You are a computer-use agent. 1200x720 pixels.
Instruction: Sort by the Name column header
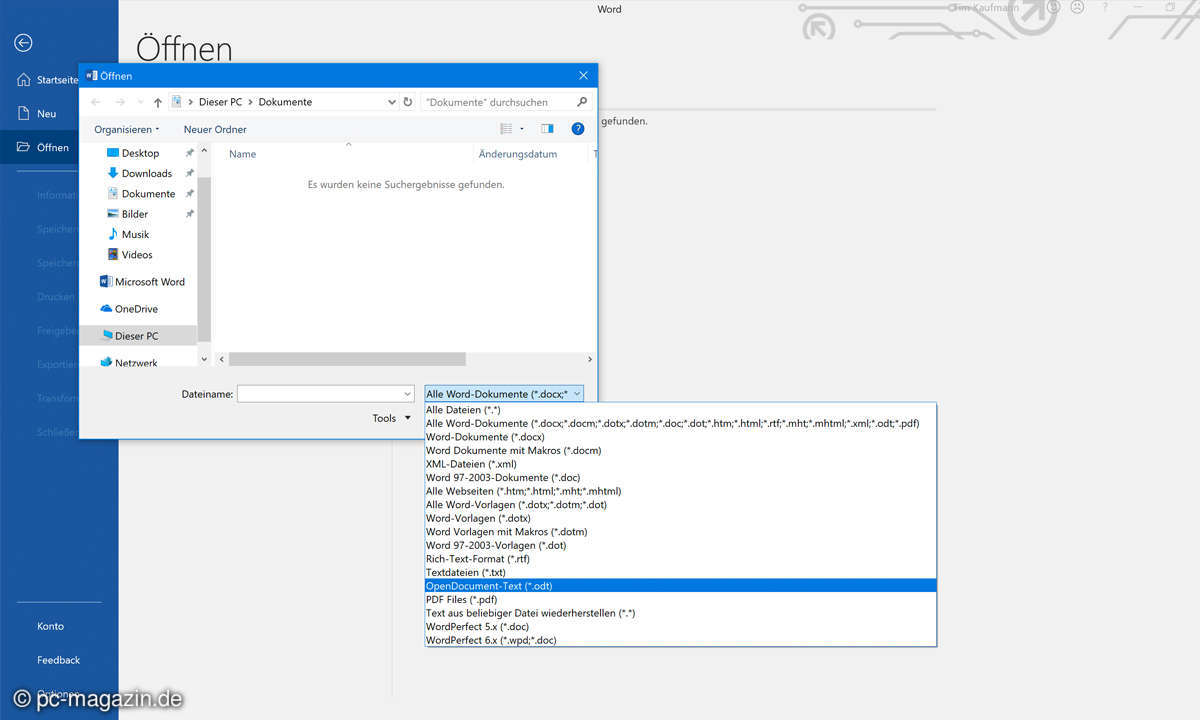(242, 154)
